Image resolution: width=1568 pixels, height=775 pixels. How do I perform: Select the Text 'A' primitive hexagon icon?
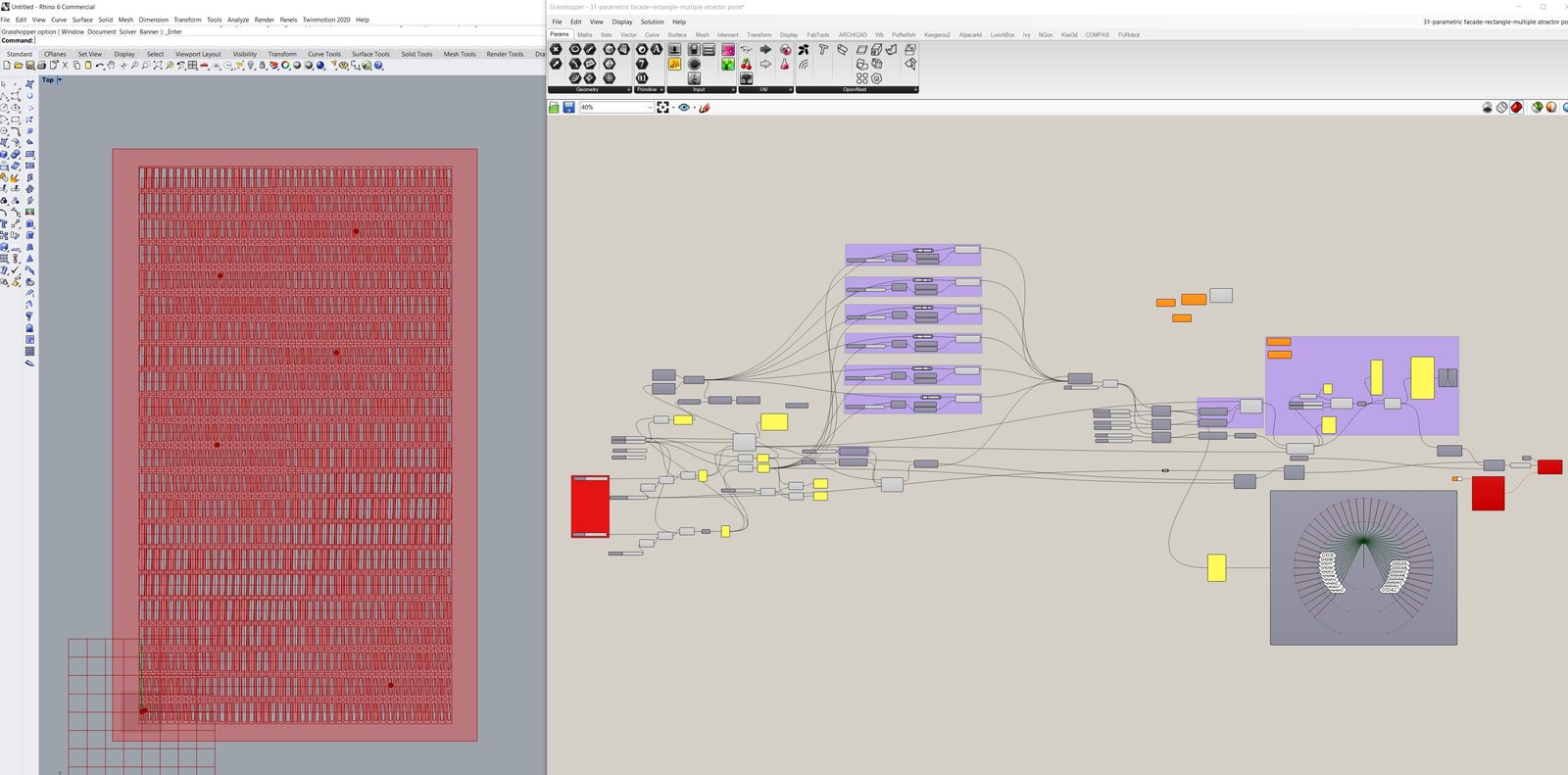pos(657,49)
